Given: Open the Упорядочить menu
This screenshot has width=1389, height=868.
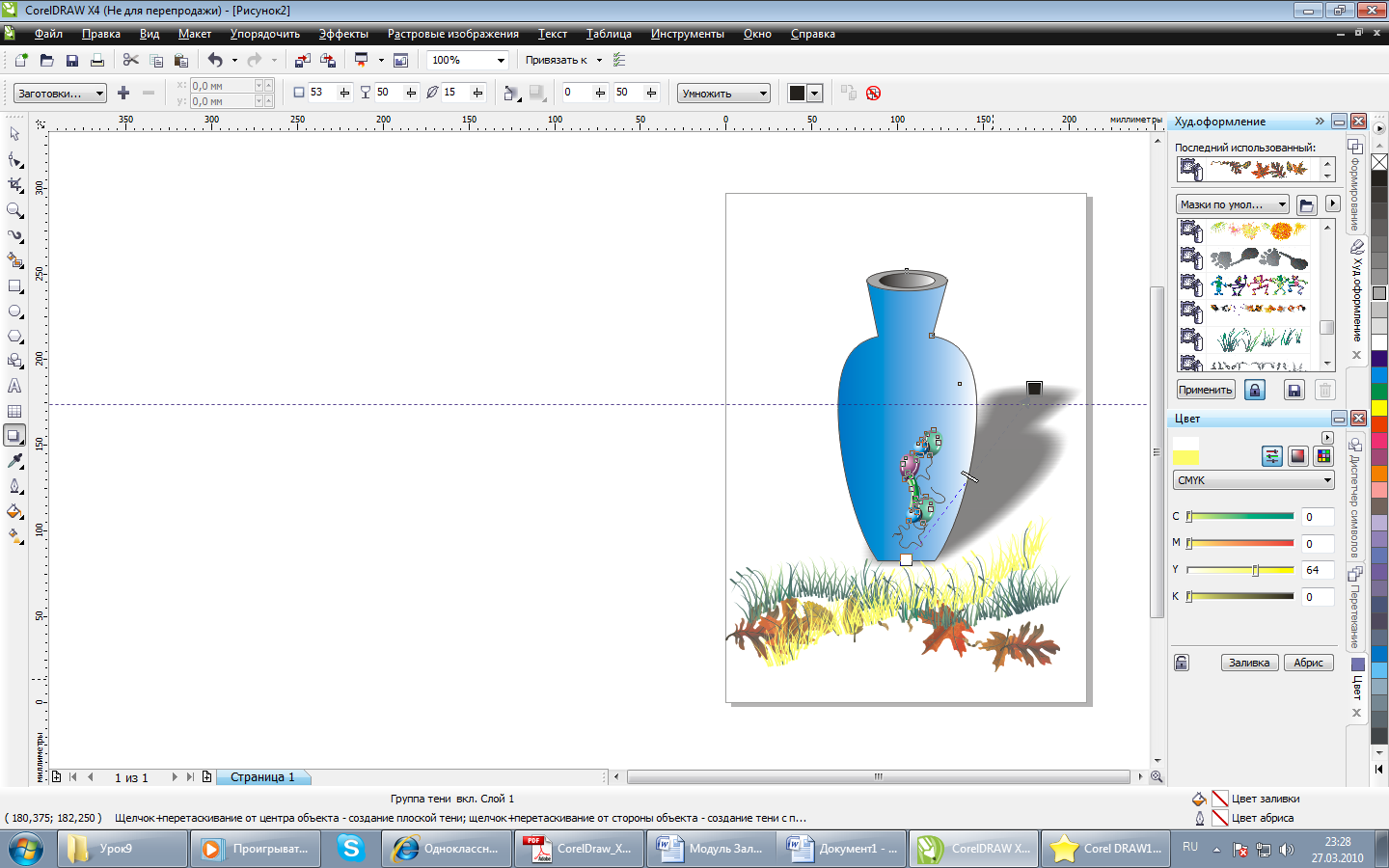Looking at the screenshot, I should [x=265, y=34].
